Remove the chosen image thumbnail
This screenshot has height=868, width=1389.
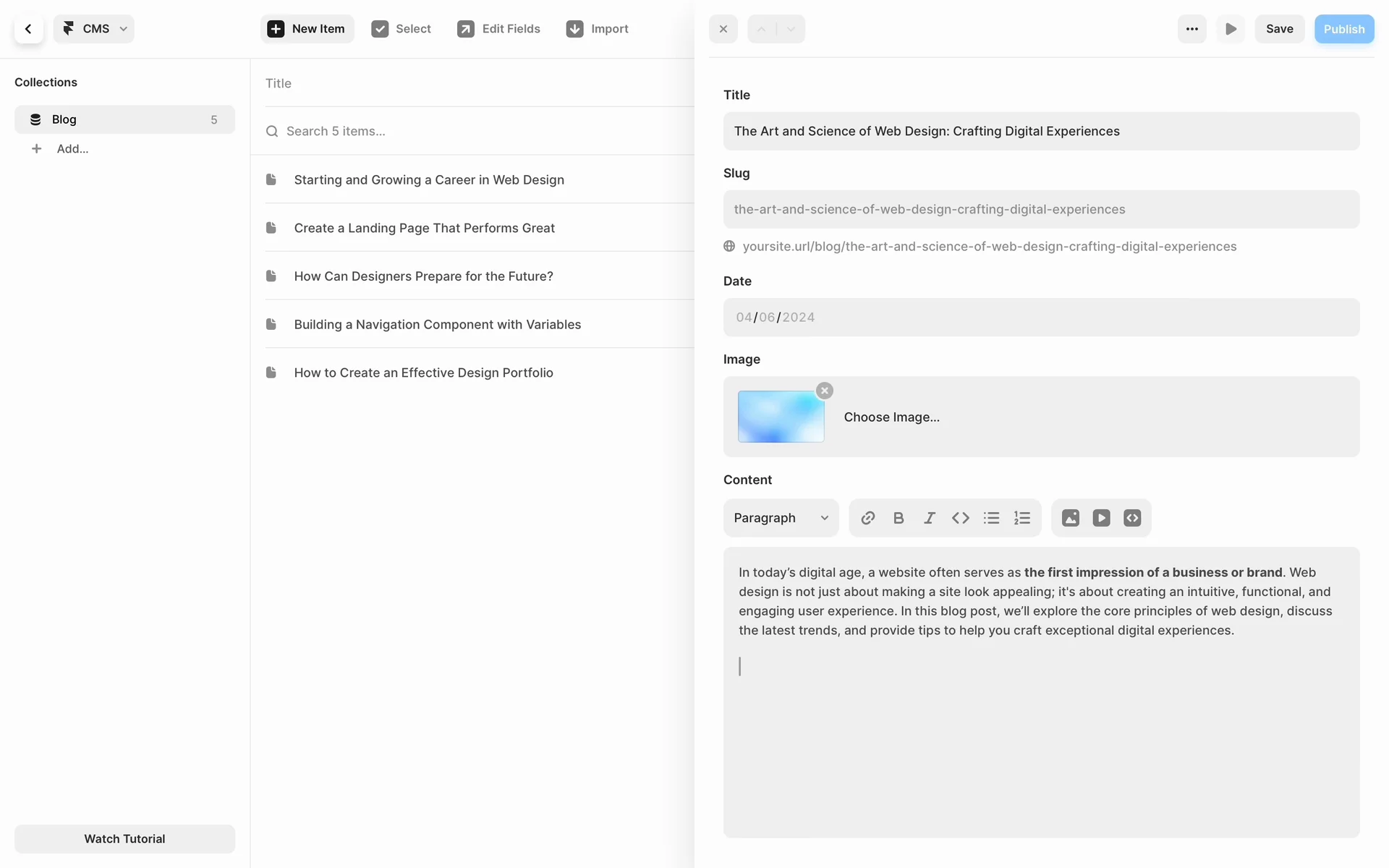point(824,391)
